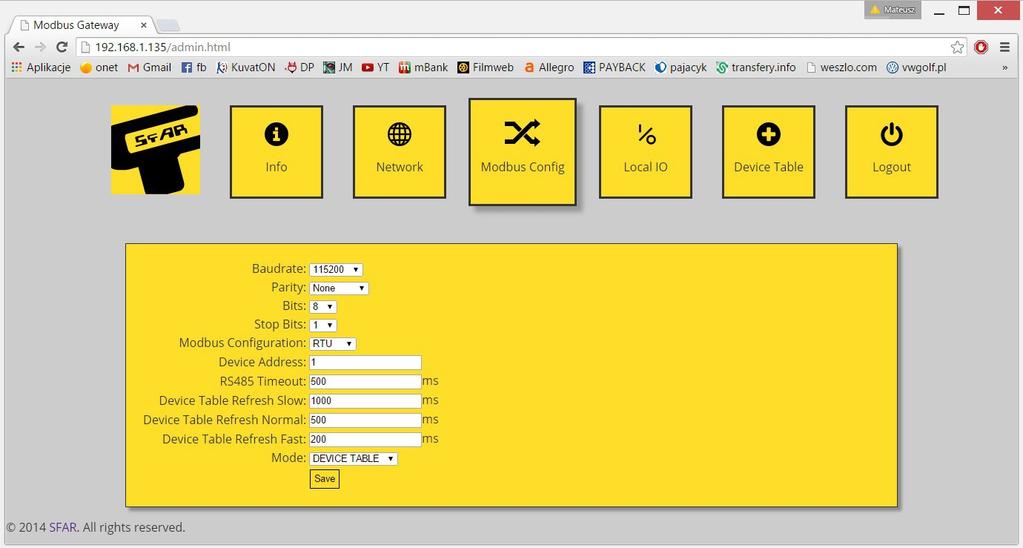Click the Device Table Refresh Normal field
Image resolution: width=1023 pixels, height=548 pixels.
tap(365, 420)
